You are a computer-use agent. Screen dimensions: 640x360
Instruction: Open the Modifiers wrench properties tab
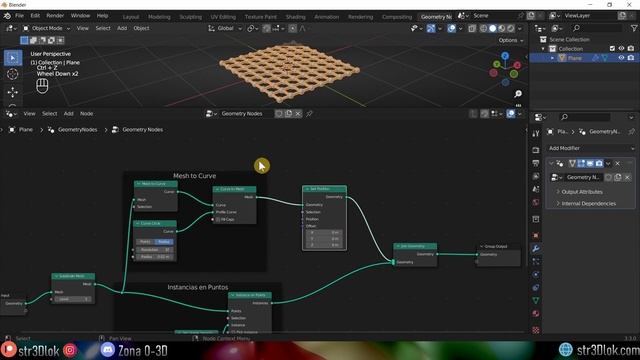click(x=536, y=249)
